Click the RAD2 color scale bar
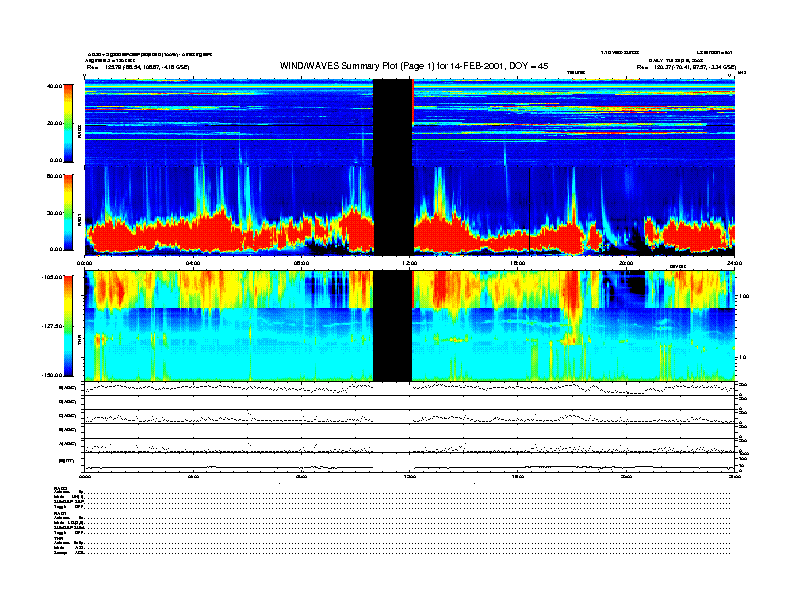Image resolution: width=792 pixels, height=612 pixels. tap(68, 123)
